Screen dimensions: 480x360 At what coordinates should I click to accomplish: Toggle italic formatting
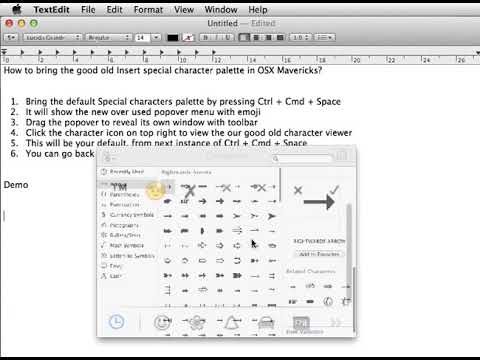(x=217, y=37)
